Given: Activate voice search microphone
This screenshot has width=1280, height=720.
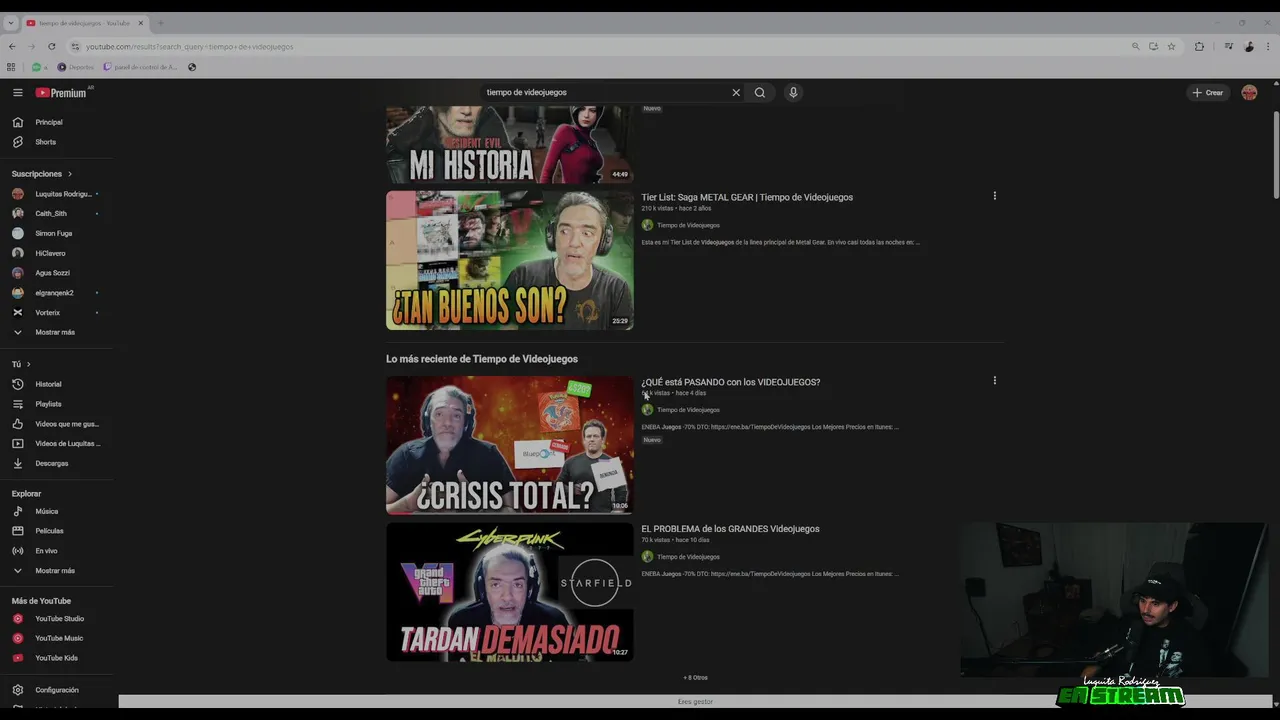Looking at the screenshot, I should pos(793,92).
